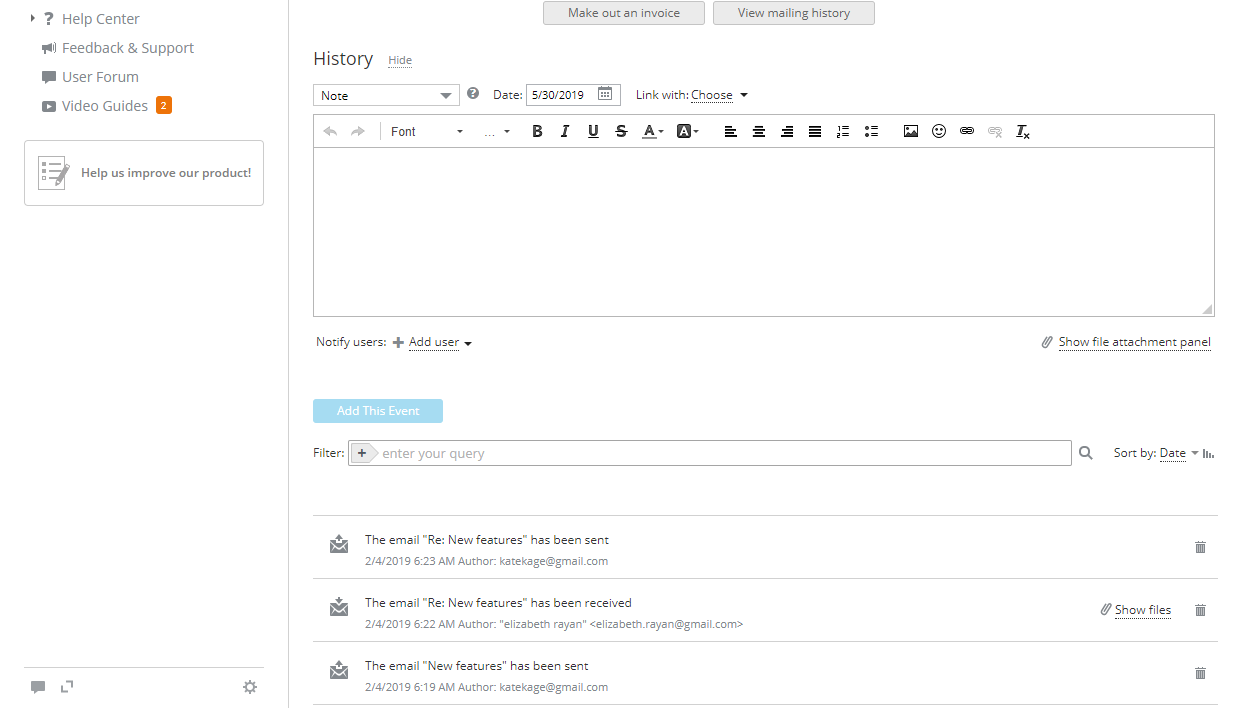Click the Show file attachment panel link
Viewport: 1240px width, 708px height.
point(1134,342)
